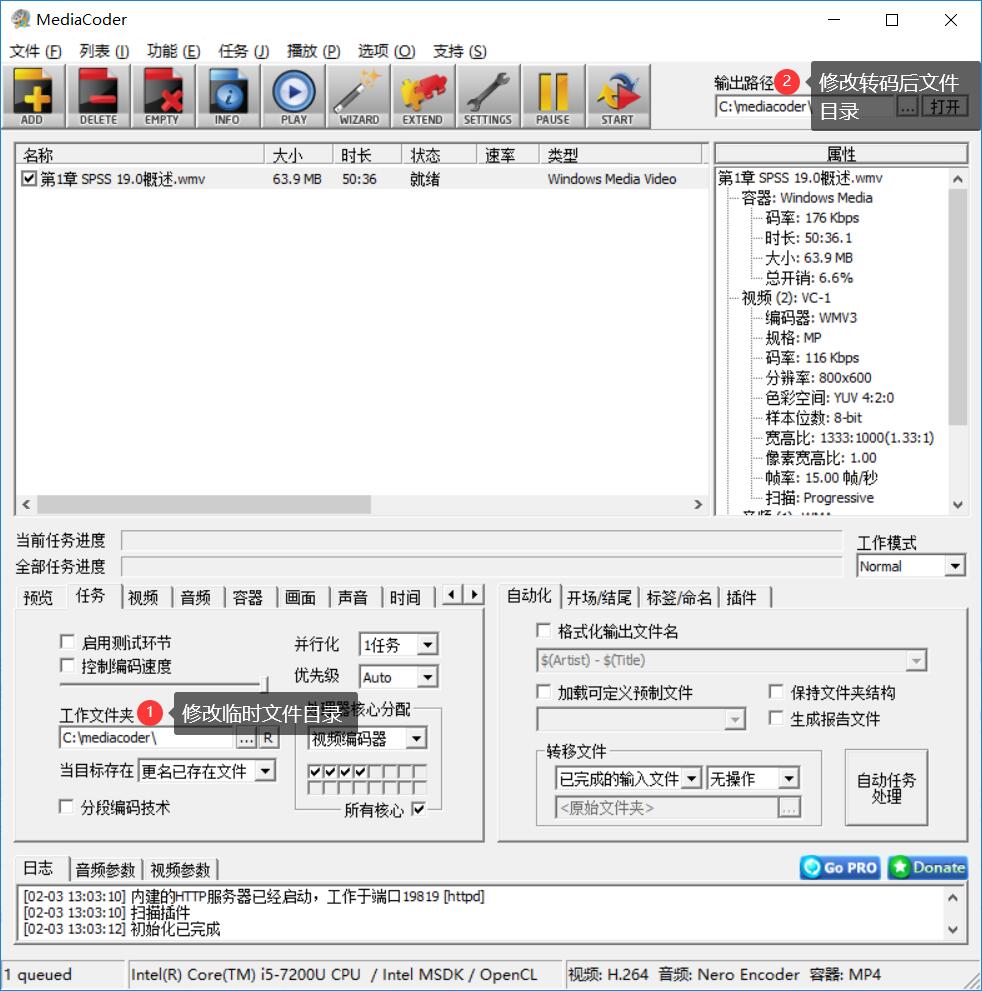Click the 打开 output folder button

[944, 106]
